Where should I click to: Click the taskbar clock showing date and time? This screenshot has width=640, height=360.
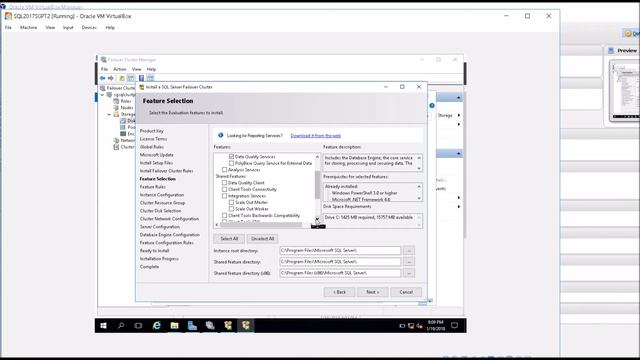pos(436,325)
